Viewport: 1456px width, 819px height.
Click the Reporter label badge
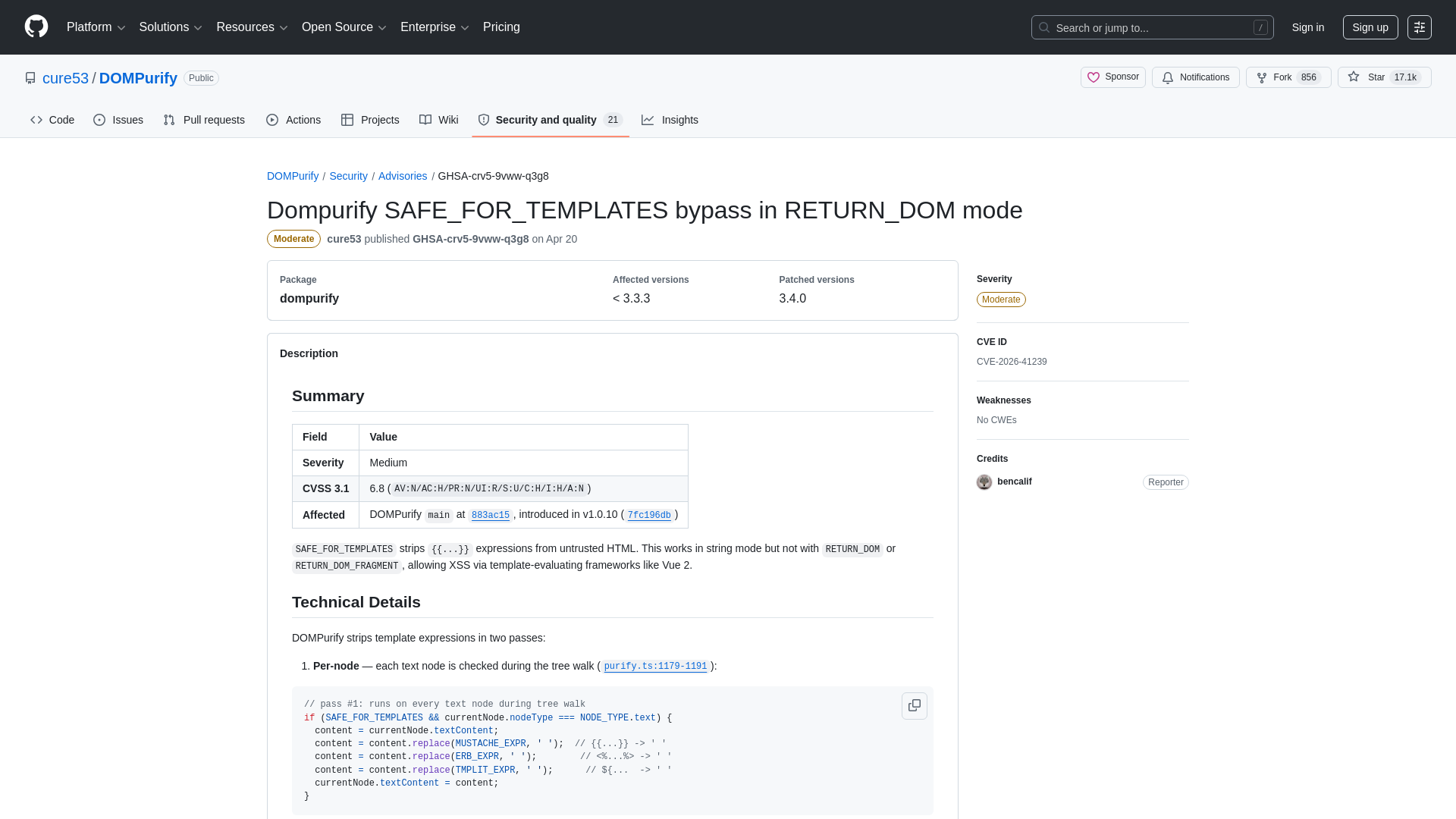1166,482
